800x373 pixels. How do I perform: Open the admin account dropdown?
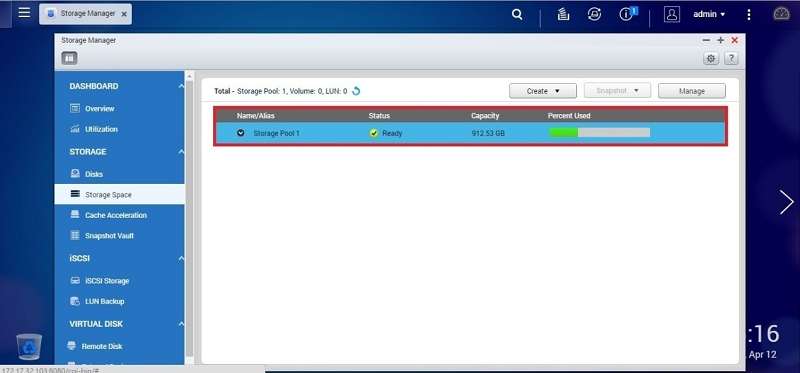click(x=709, y=14)
